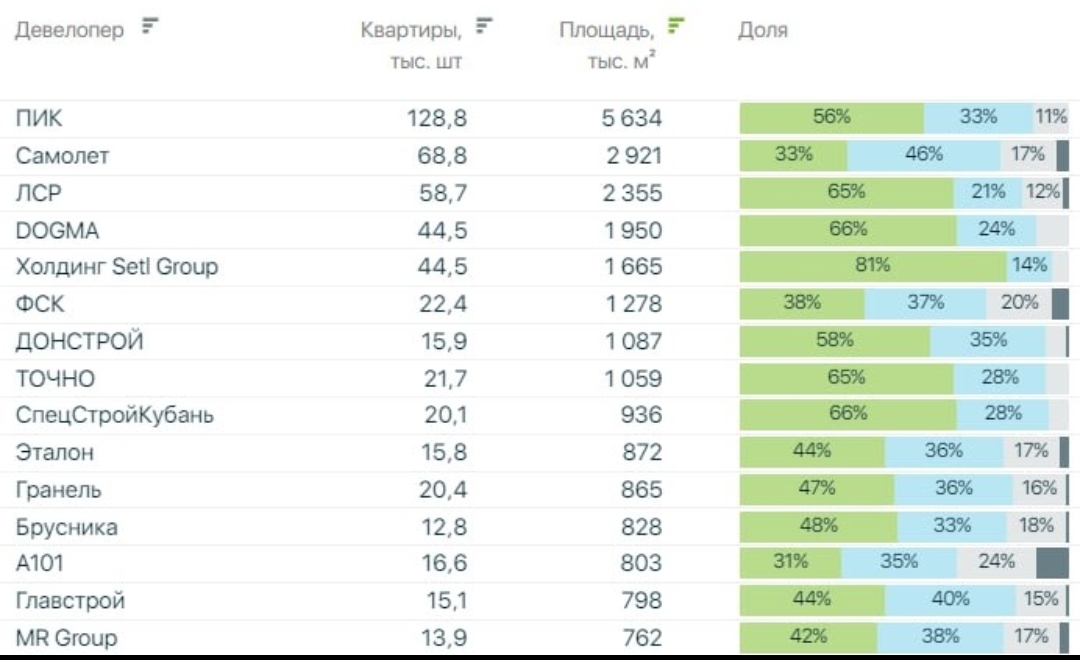The height and width of the screenshot is (660, 1080).
Task: Select the blue 40% segment for Главстрой
Action: [x=950, y=599]
